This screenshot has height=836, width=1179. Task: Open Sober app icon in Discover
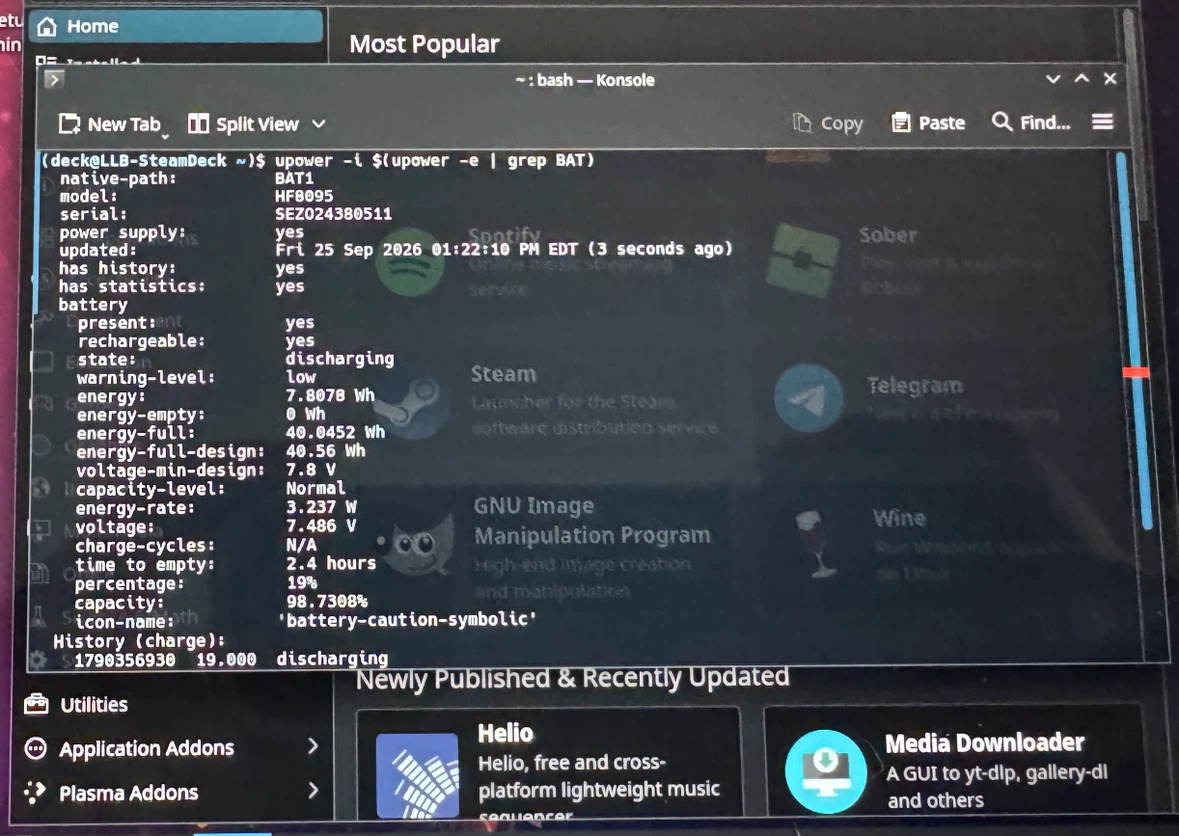coord(803,259)
